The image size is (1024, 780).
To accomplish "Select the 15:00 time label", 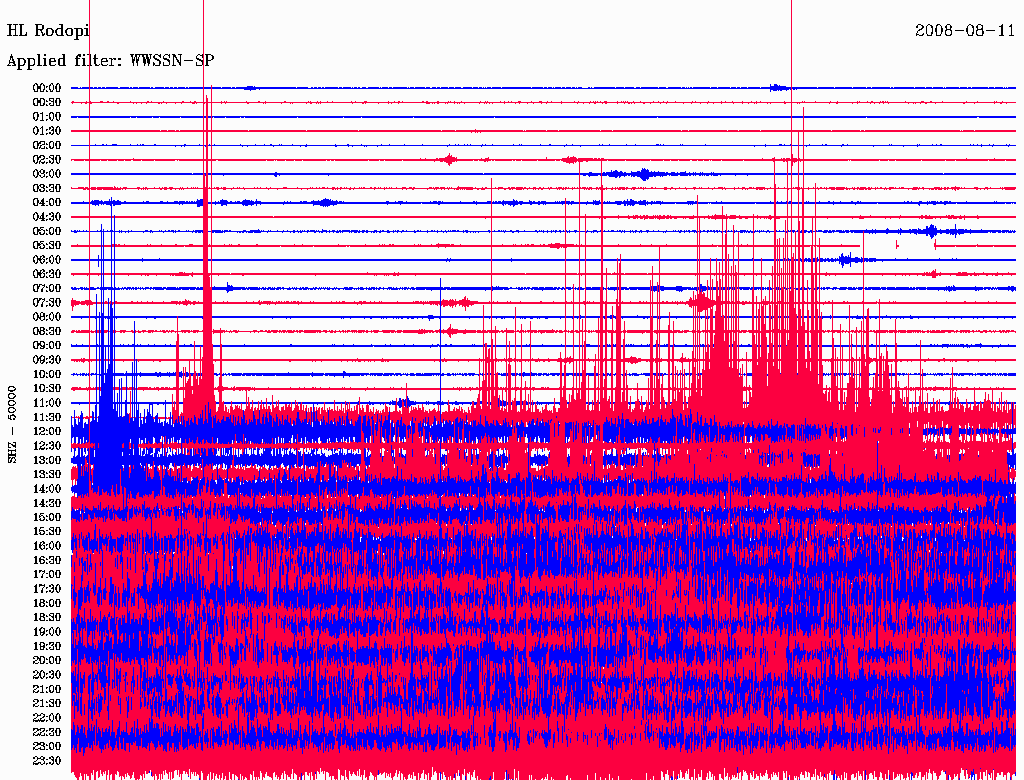I will (47, 517).
